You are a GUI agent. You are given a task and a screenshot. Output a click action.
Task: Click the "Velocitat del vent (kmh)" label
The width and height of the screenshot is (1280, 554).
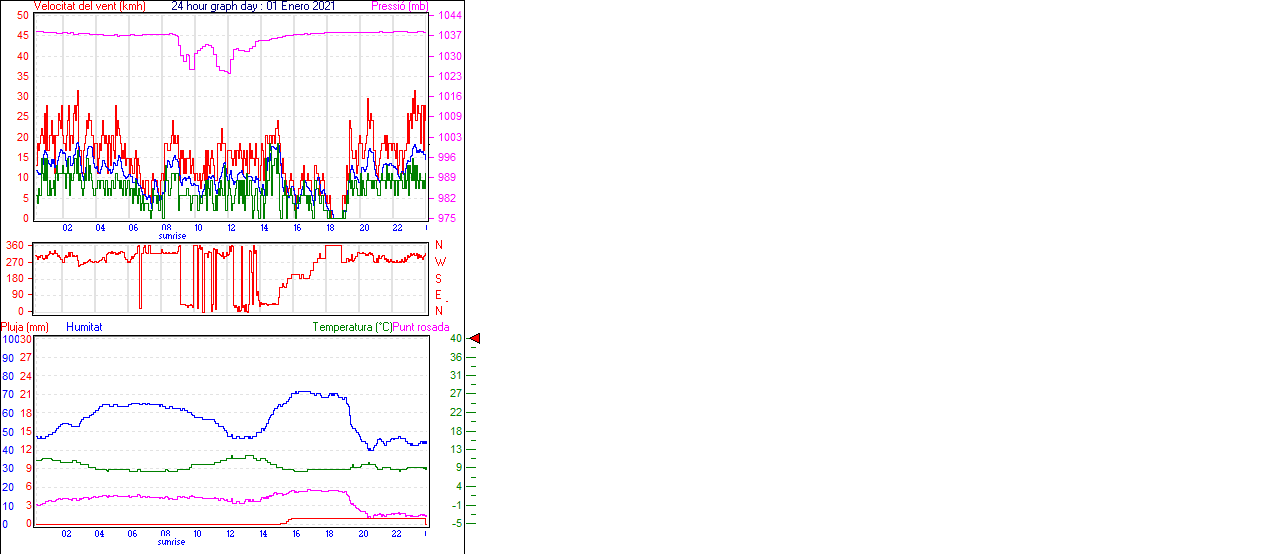coord(89,6)
